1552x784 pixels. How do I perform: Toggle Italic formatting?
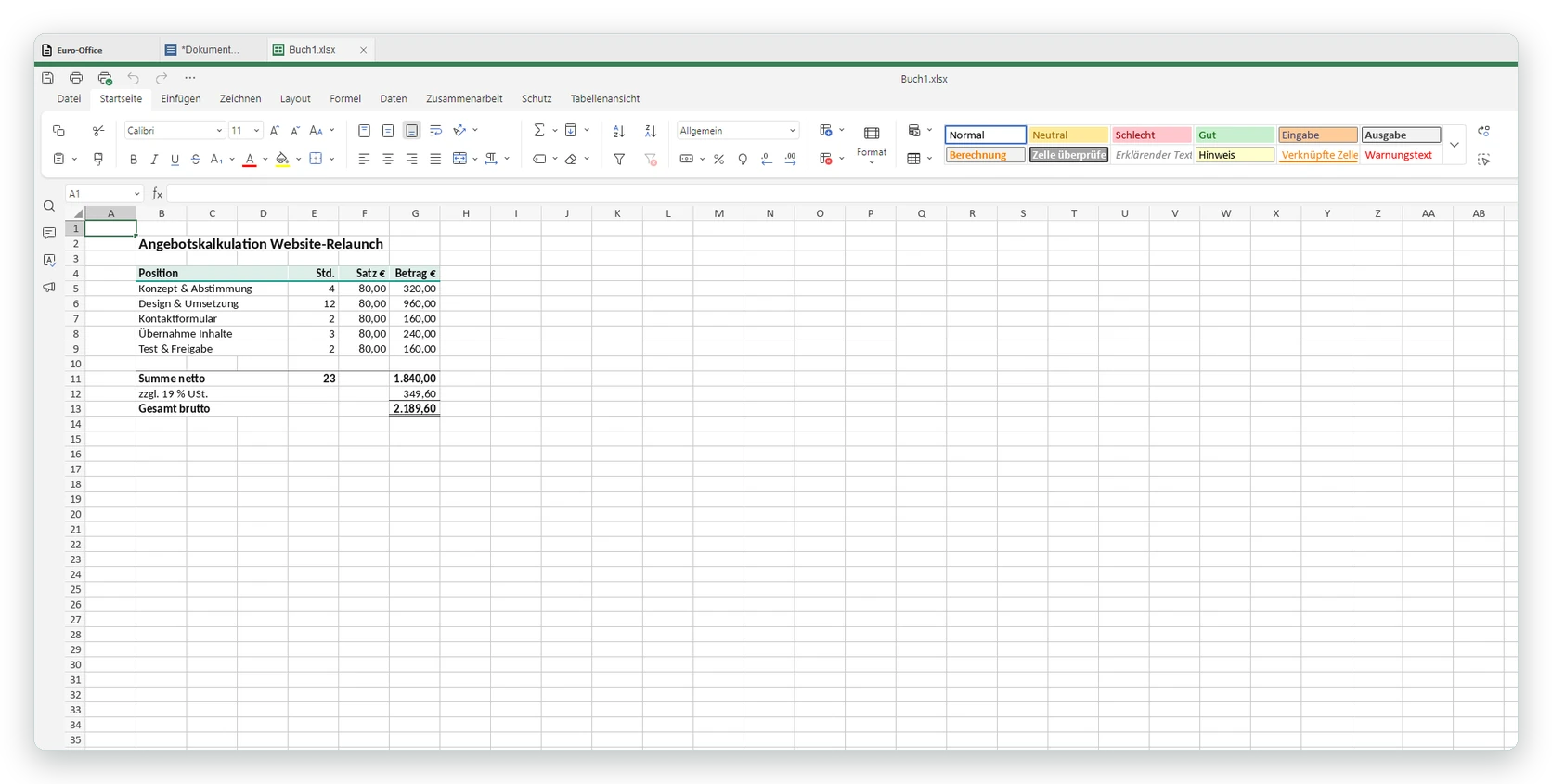point(154,160)
